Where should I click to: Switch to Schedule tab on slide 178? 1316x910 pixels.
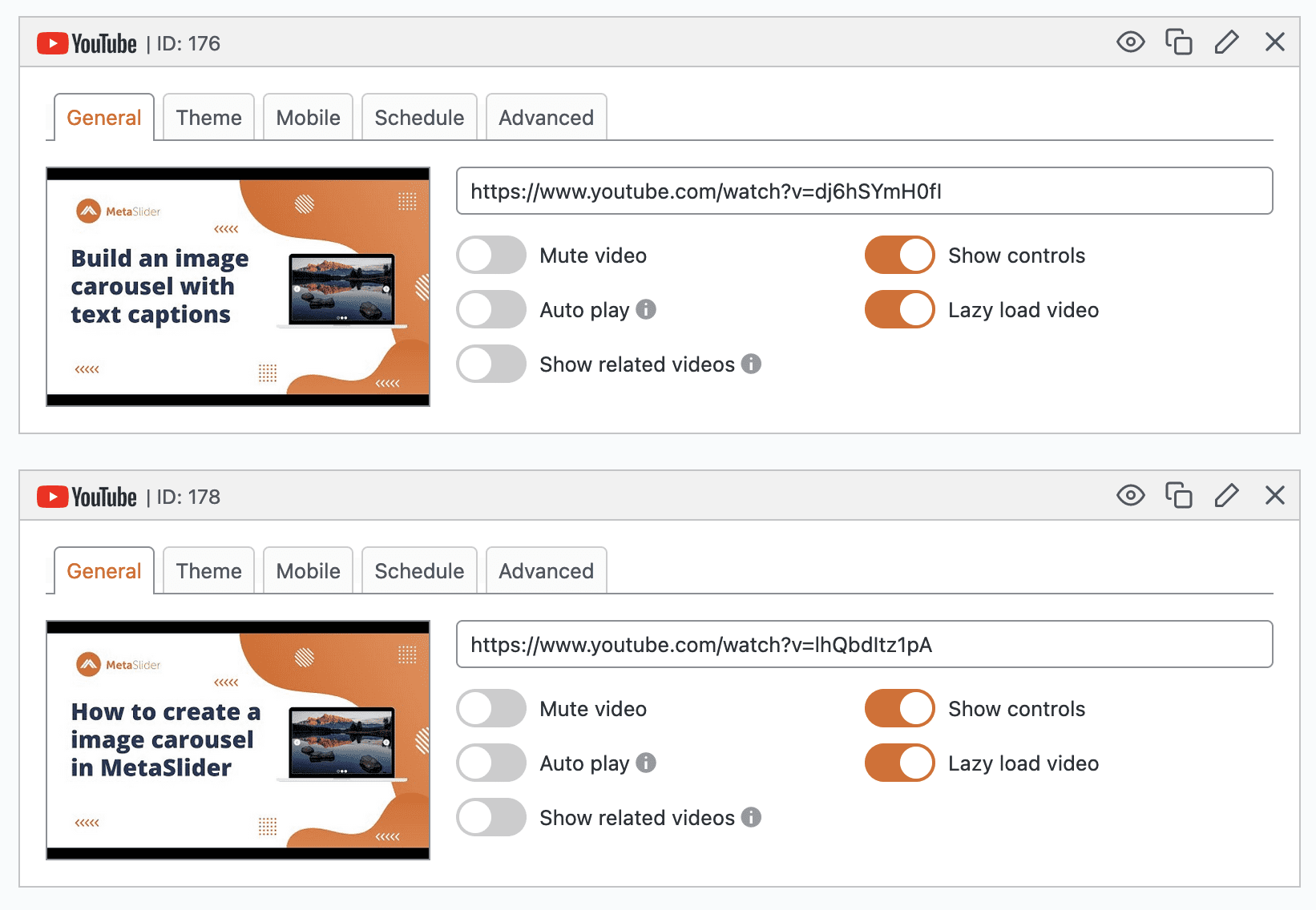point(419,571)
